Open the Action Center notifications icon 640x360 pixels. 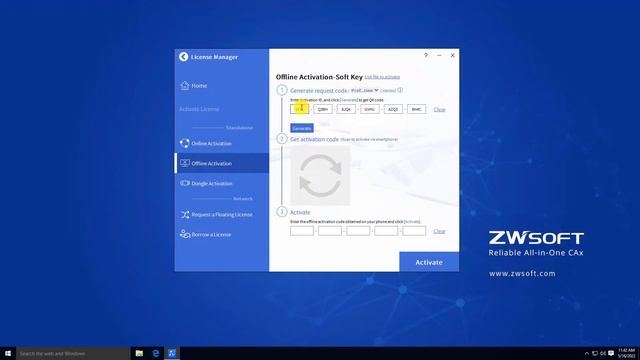[611, 353]
